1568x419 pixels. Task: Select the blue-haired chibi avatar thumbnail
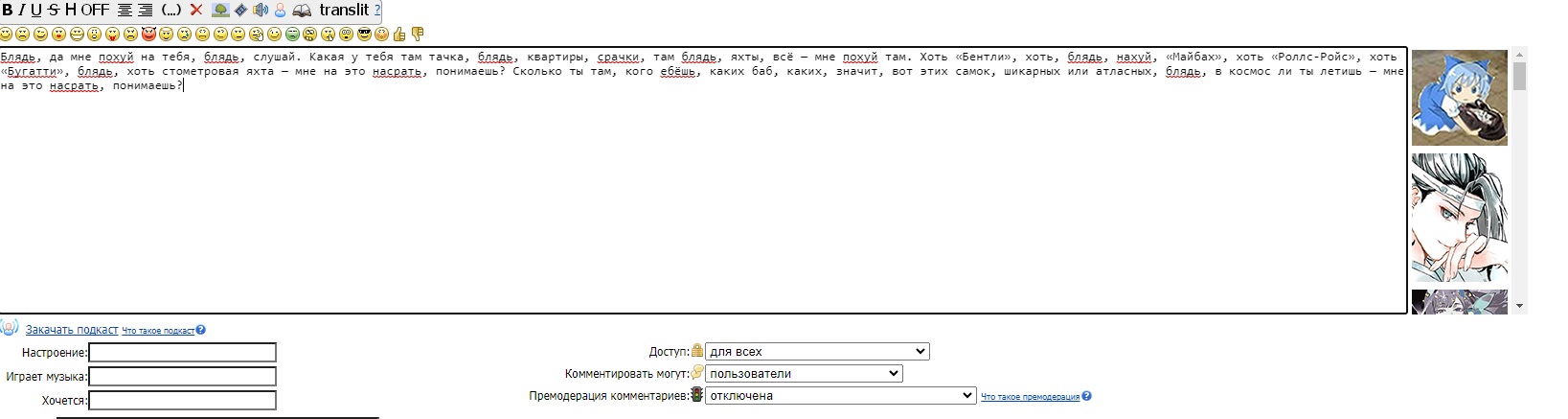point(1459,98)
